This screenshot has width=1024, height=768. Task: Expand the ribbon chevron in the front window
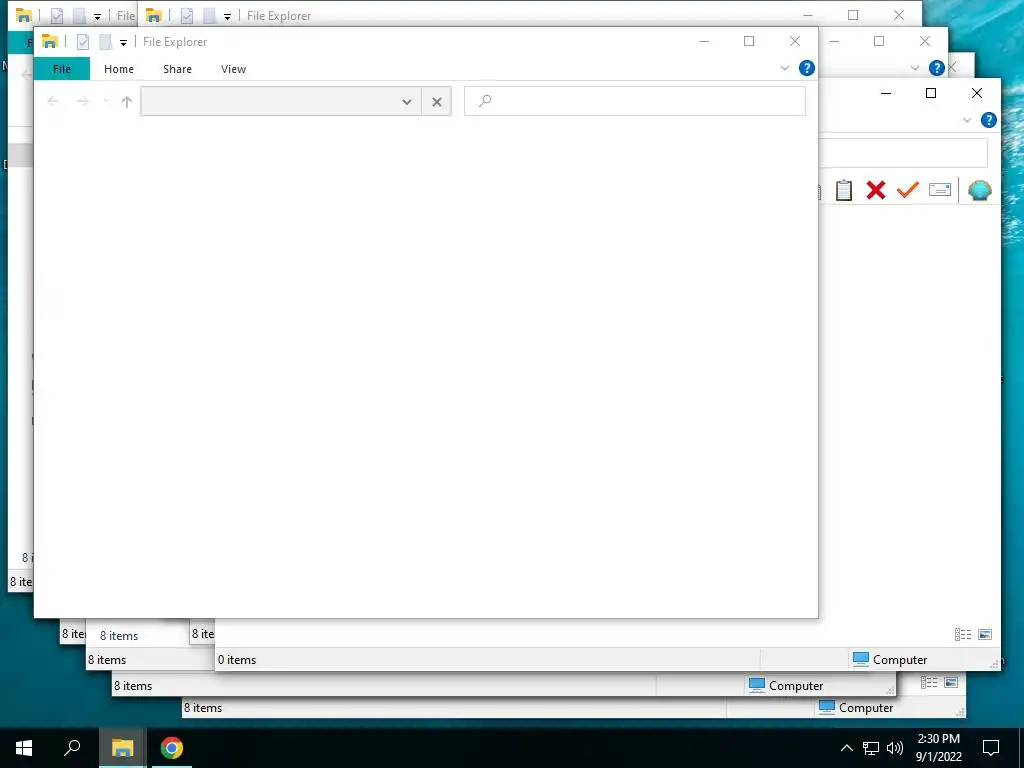click(x=785, y=68)
